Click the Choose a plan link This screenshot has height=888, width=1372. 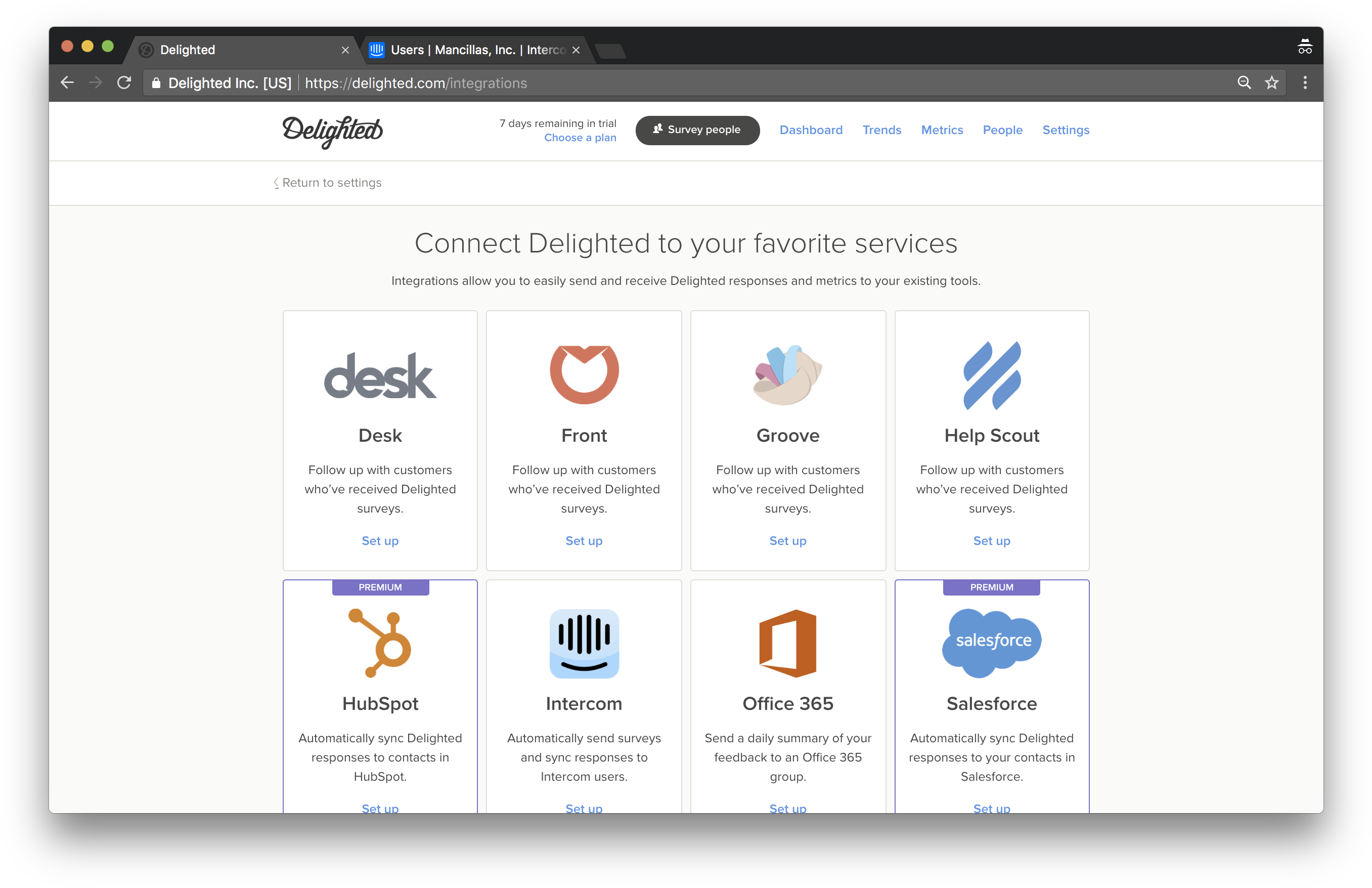click(580, 137)
